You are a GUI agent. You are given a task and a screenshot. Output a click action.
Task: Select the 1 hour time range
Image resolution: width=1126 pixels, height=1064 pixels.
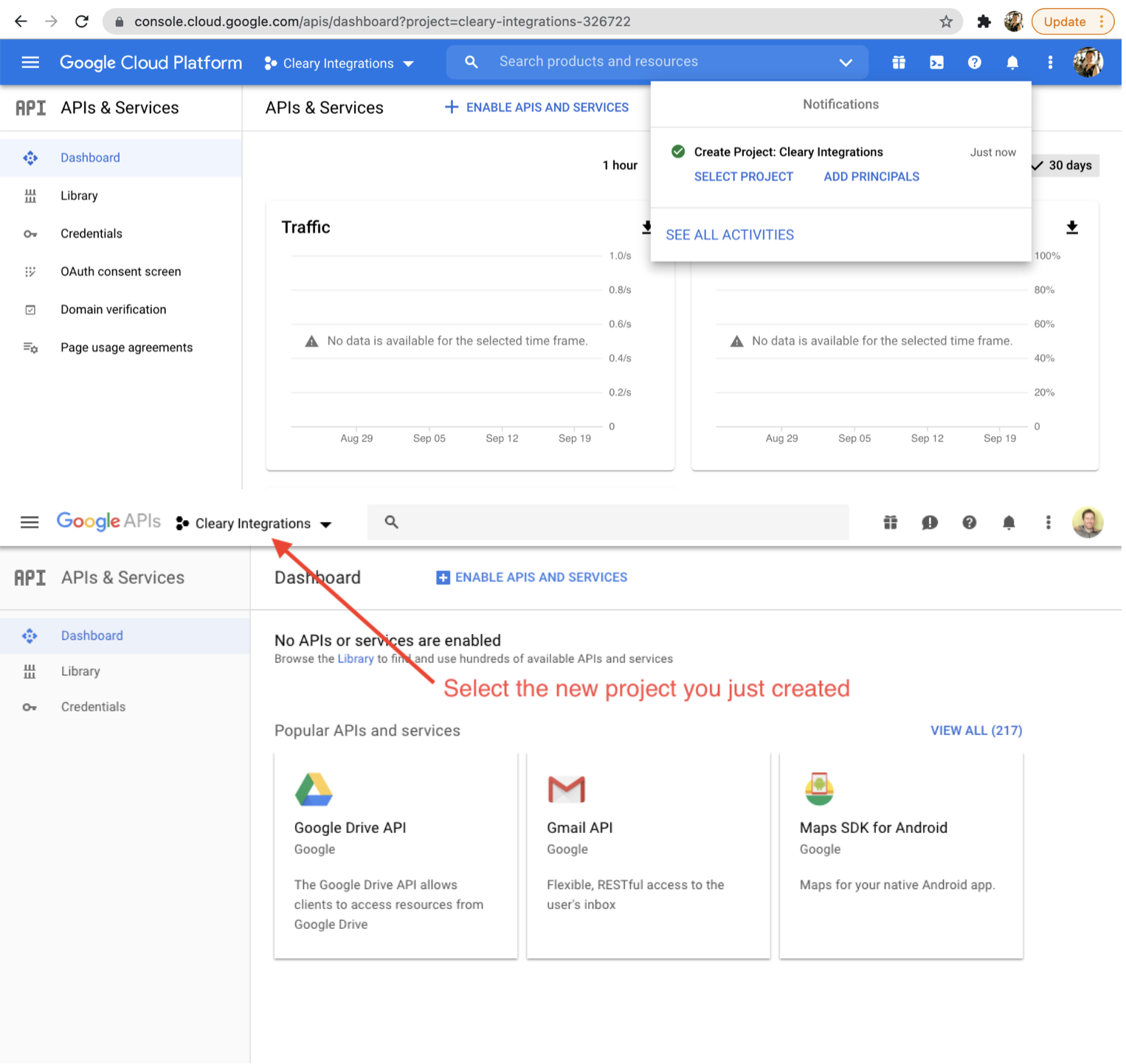point(620,165)
